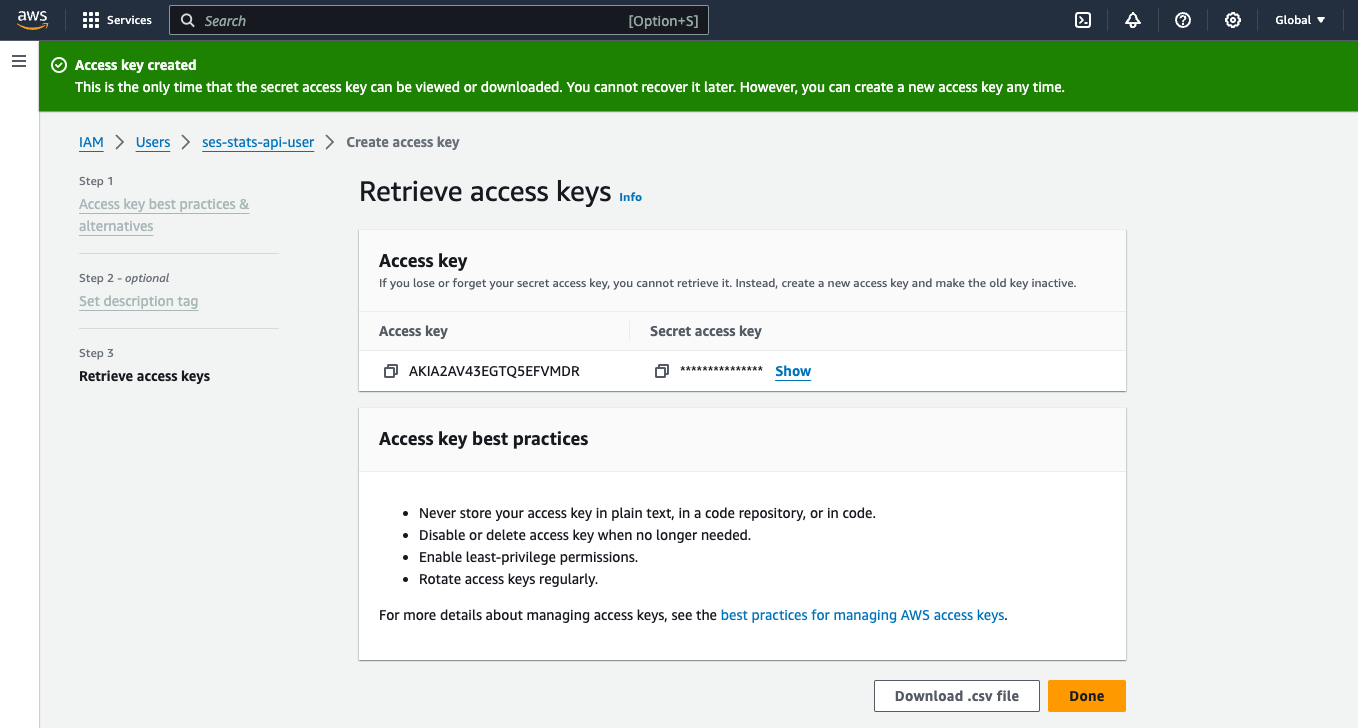Click the Access key best practices heading
1358x728 pixels.
click(484, 439)
